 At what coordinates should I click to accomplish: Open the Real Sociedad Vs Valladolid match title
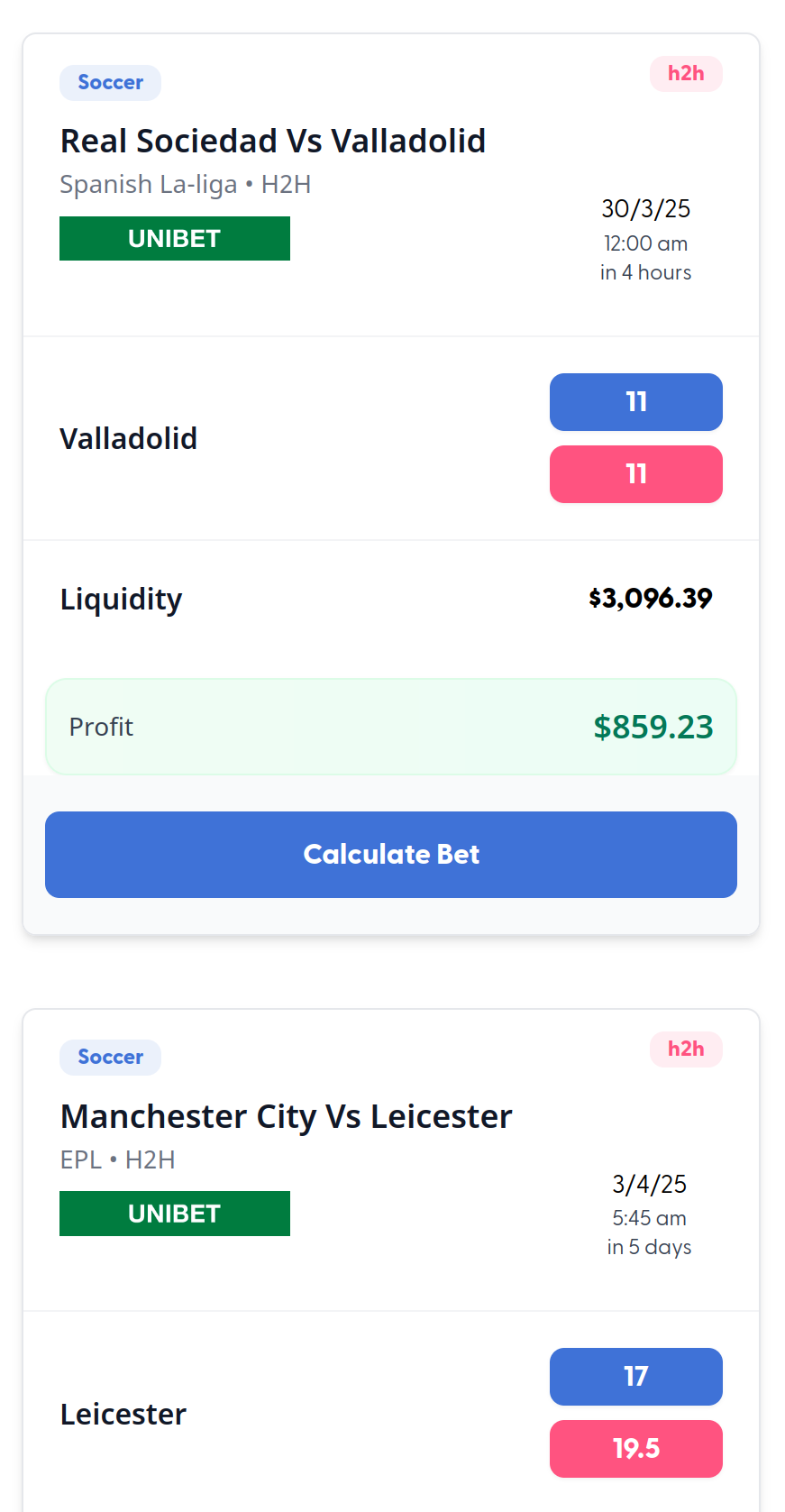click(273, 142)
